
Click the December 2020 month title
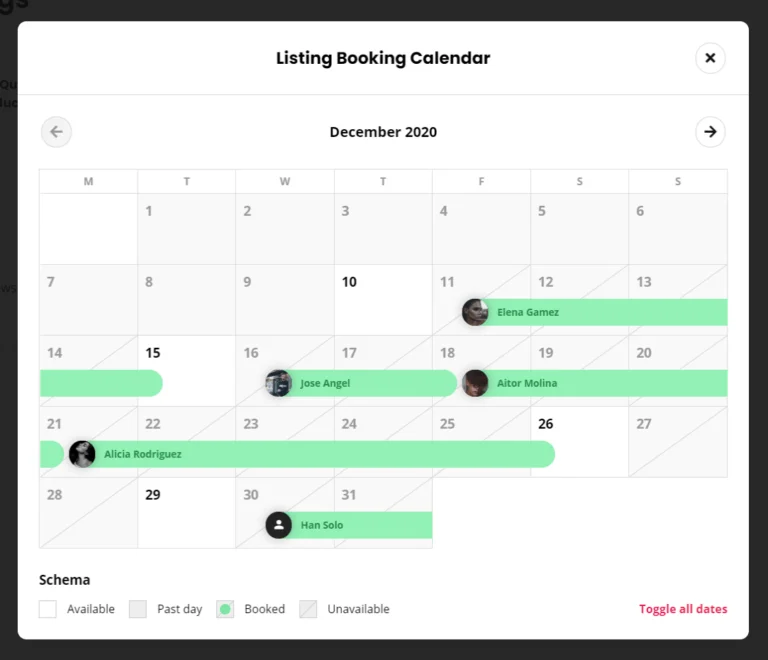(383, 132)
